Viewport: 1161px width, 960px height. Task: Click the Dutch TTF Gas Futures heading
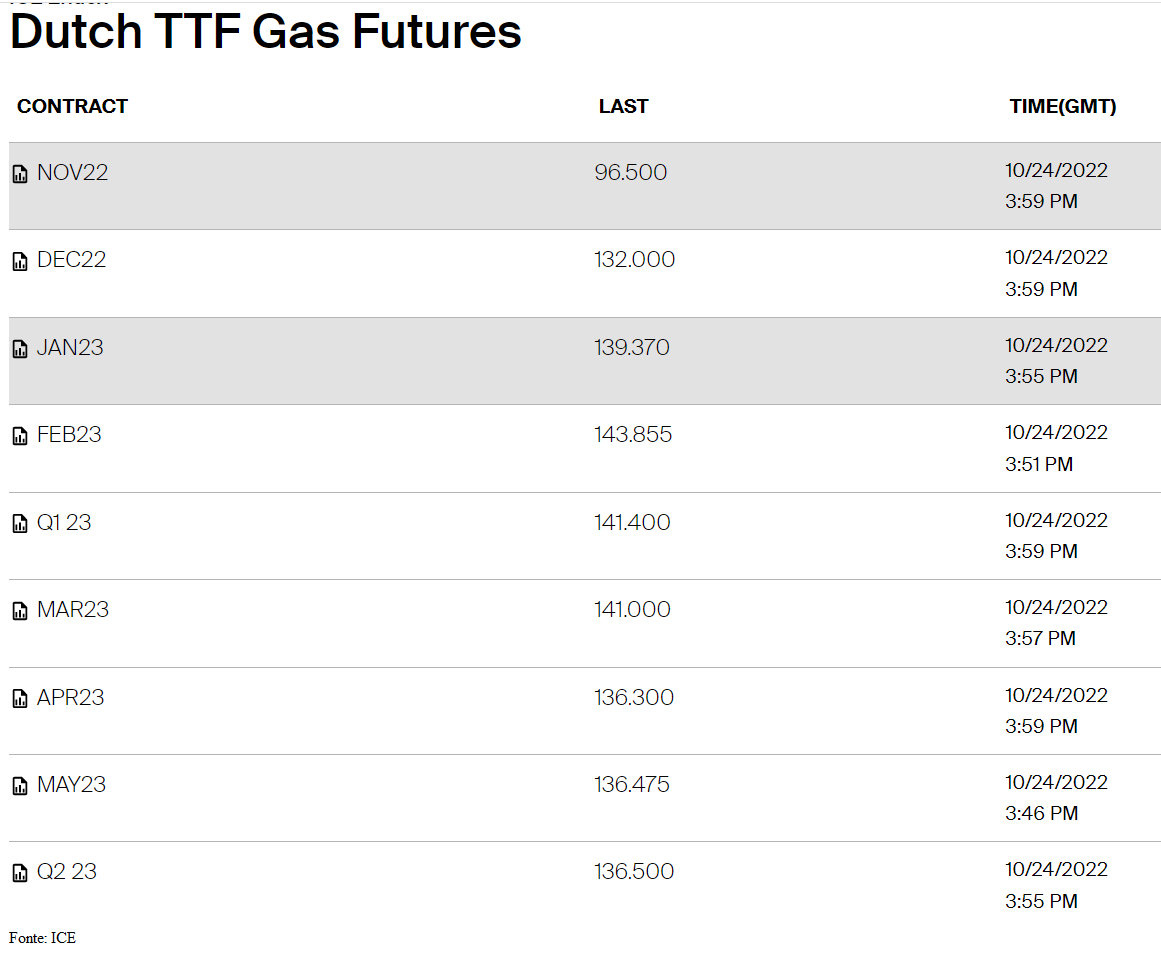pyautogui.click(x=266, y=32)
